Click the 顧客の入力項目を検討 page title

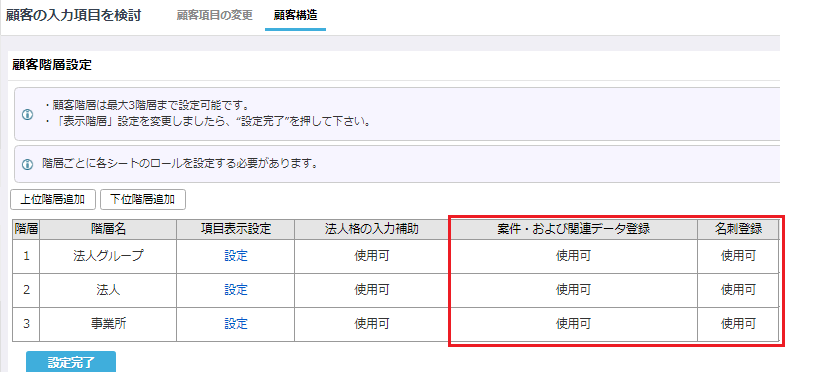click(x=74, y=15)
